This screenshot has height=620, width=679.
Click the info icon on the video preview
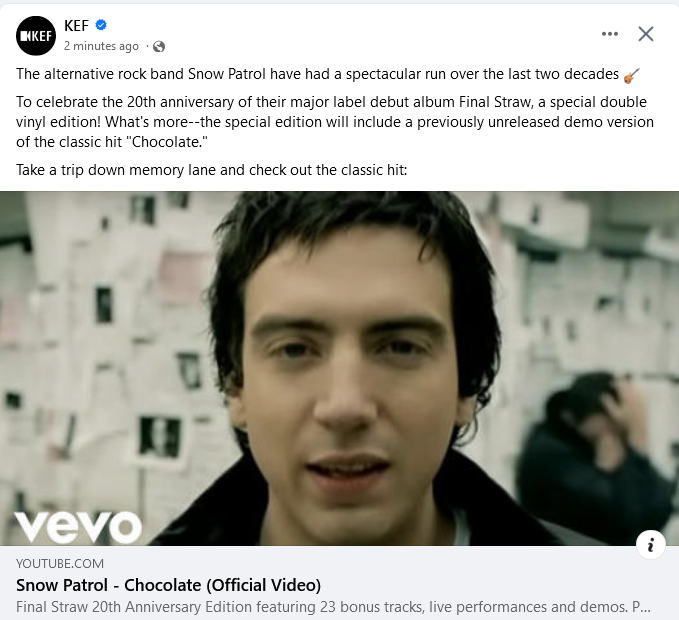[650, 545]
